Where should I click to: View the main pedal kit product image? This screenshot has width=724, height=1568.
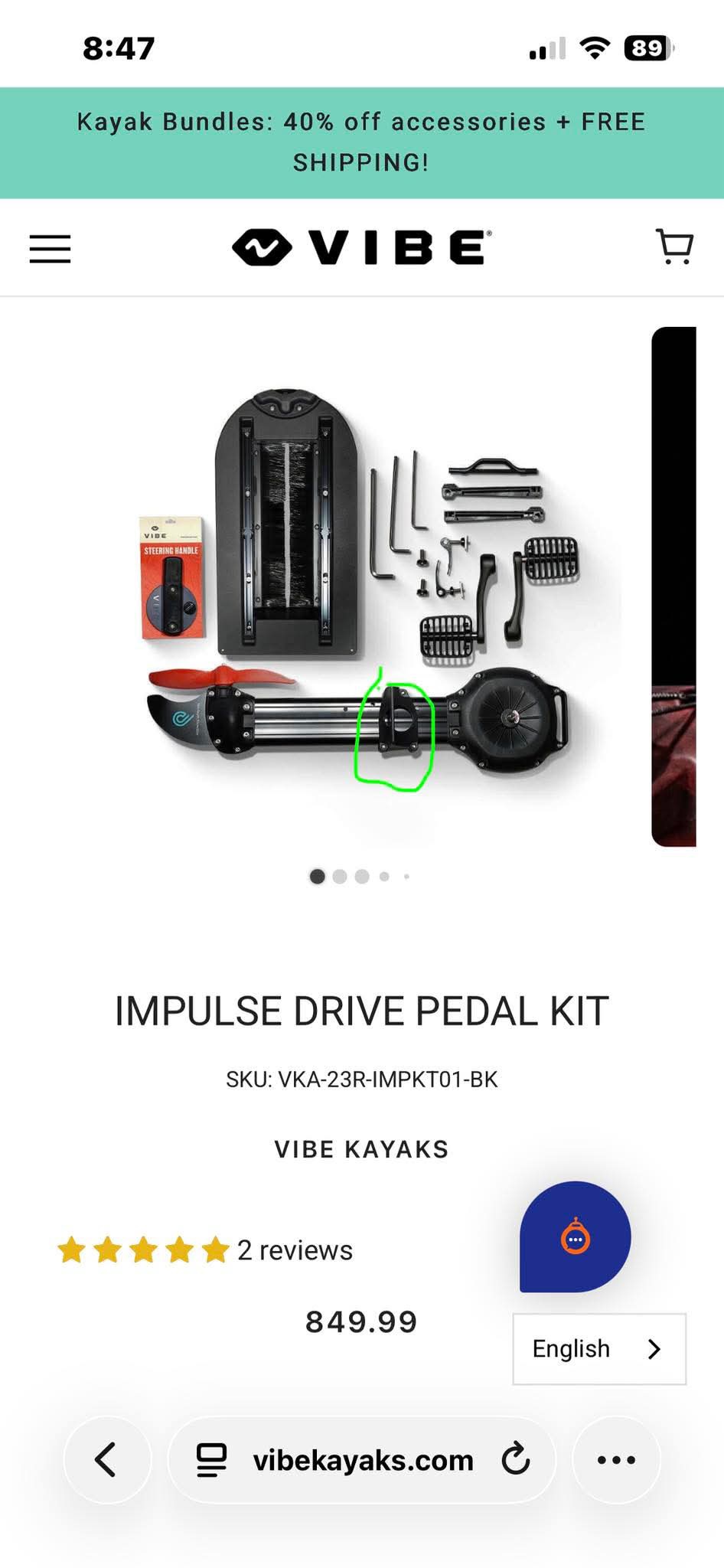pos(362,586)
